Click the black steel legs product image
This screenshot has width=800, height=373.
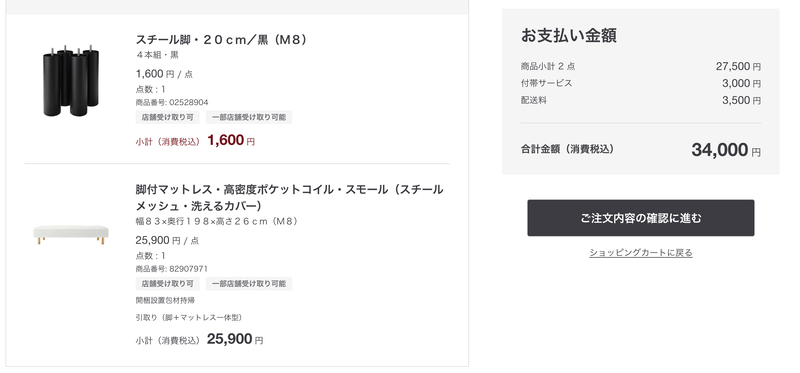[x=71, y=81]
